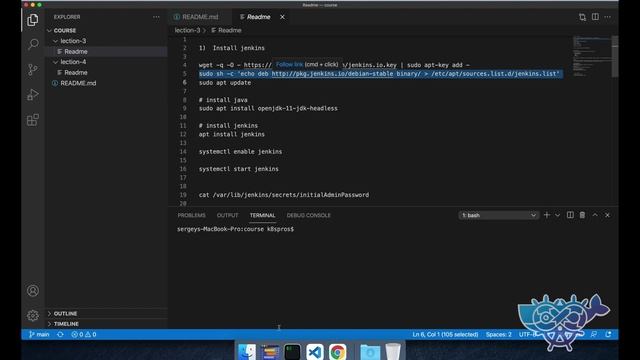Switch to the PROBLEMS tab
Screen dimensions: 640x360
(191, 215)
